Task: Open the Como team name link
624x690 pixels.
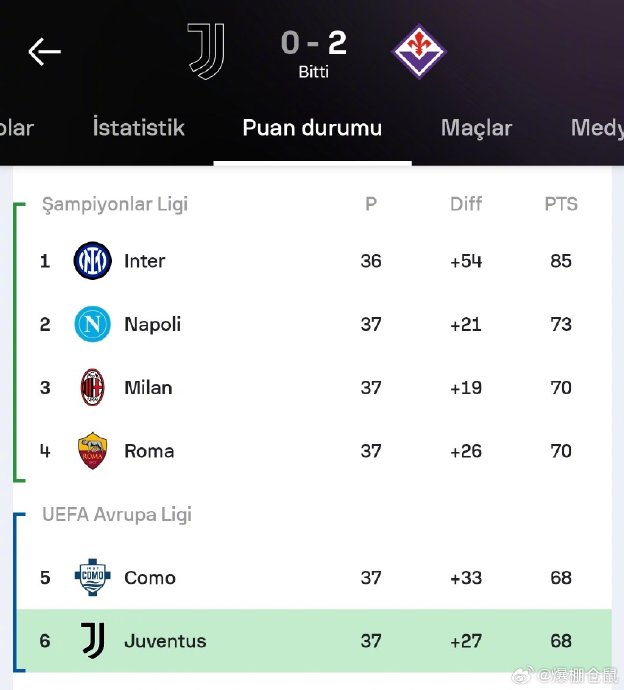Action: coord(150,578)
